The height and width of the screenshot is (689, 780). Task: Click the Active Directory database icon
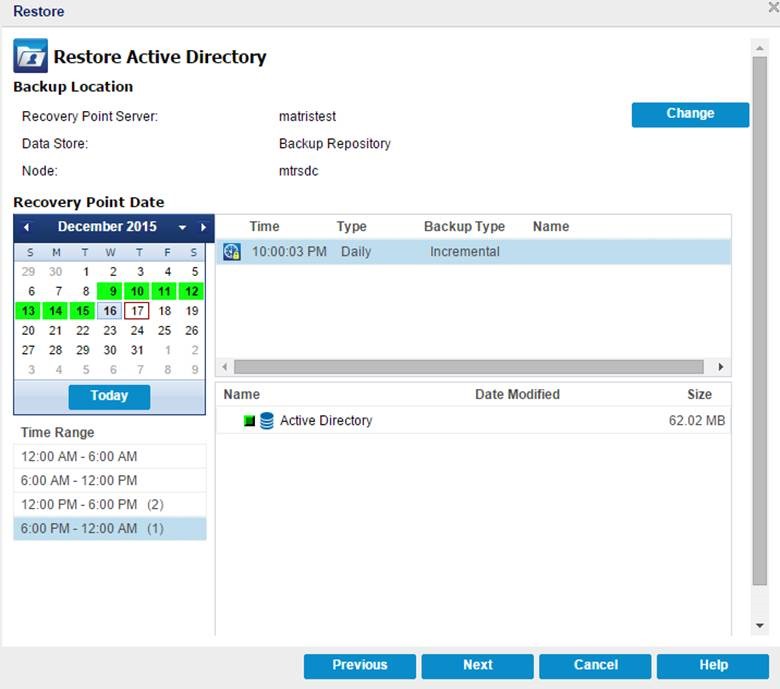[x=267, y=421]
